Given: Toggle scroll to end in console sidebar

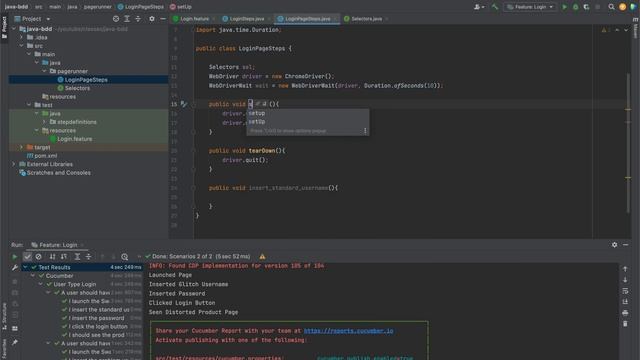Looking at the screenshot, I should coord(625,302).
